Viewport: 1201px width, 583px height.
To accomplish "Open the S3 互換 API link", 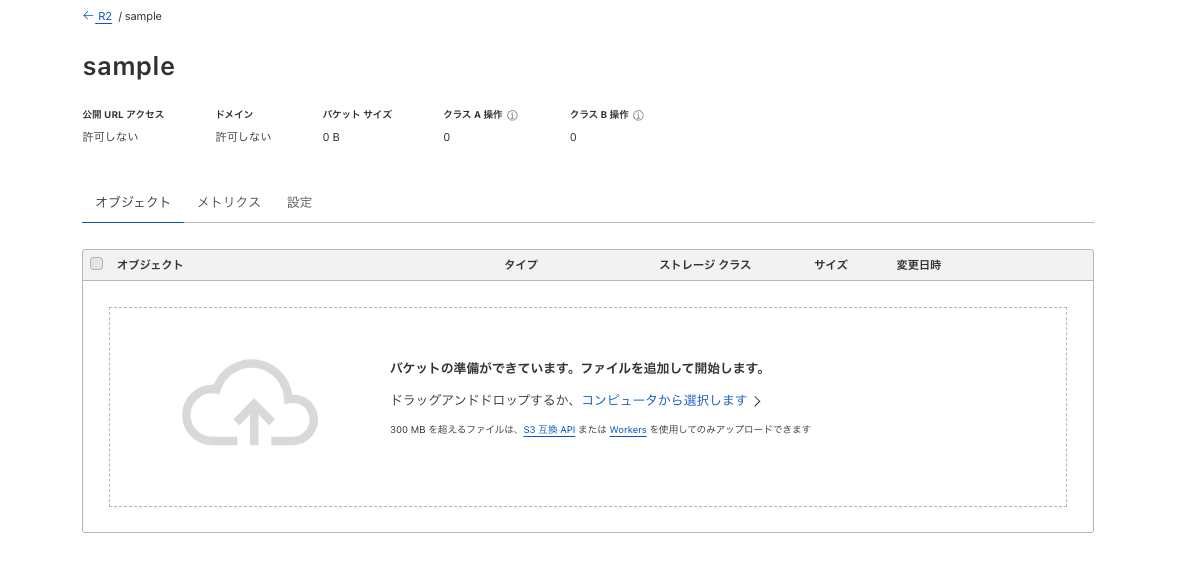I will [x=549, y=430].
